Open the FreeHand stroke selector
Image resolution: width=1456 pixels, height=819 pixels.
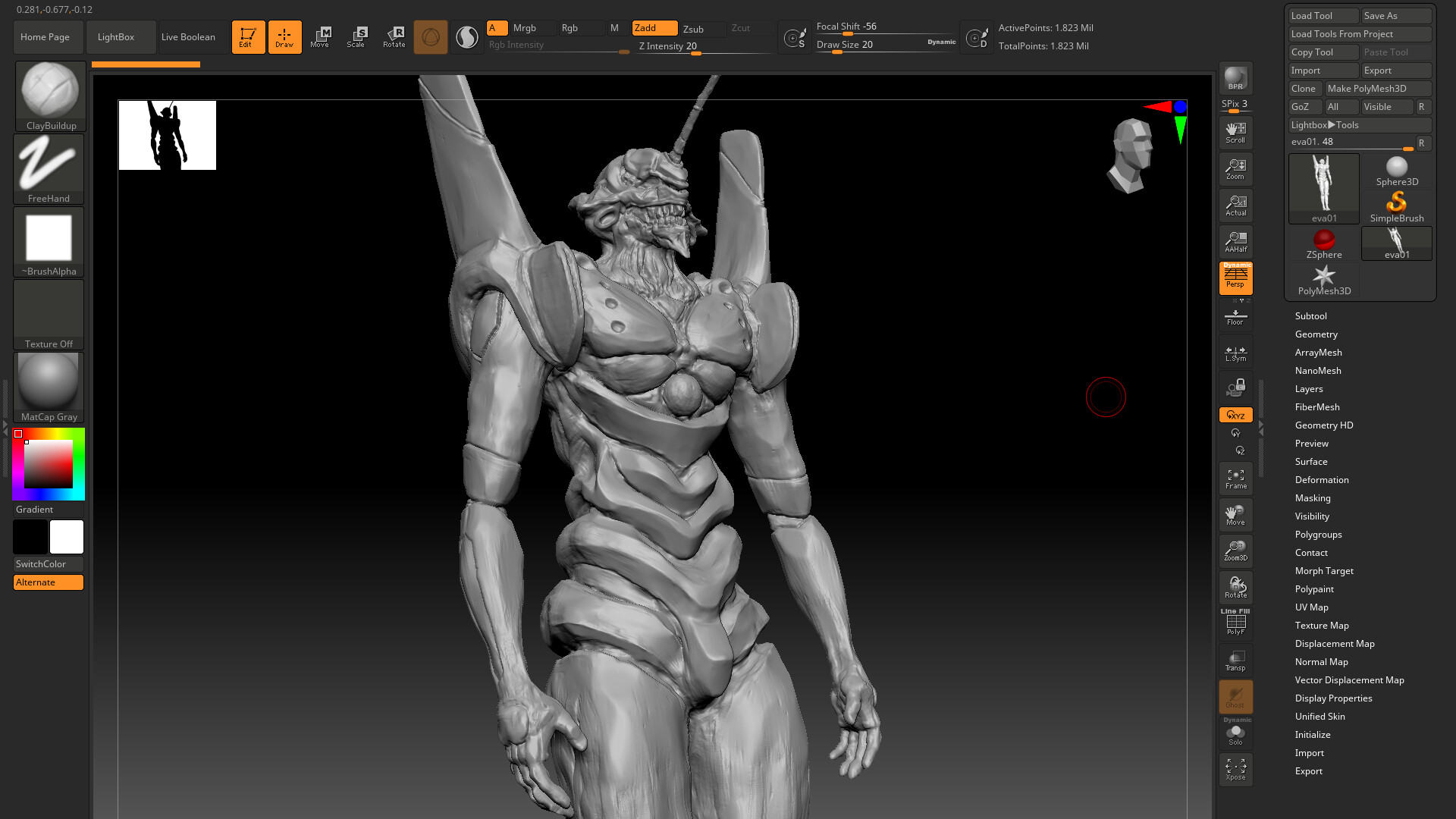coord(49,169)
